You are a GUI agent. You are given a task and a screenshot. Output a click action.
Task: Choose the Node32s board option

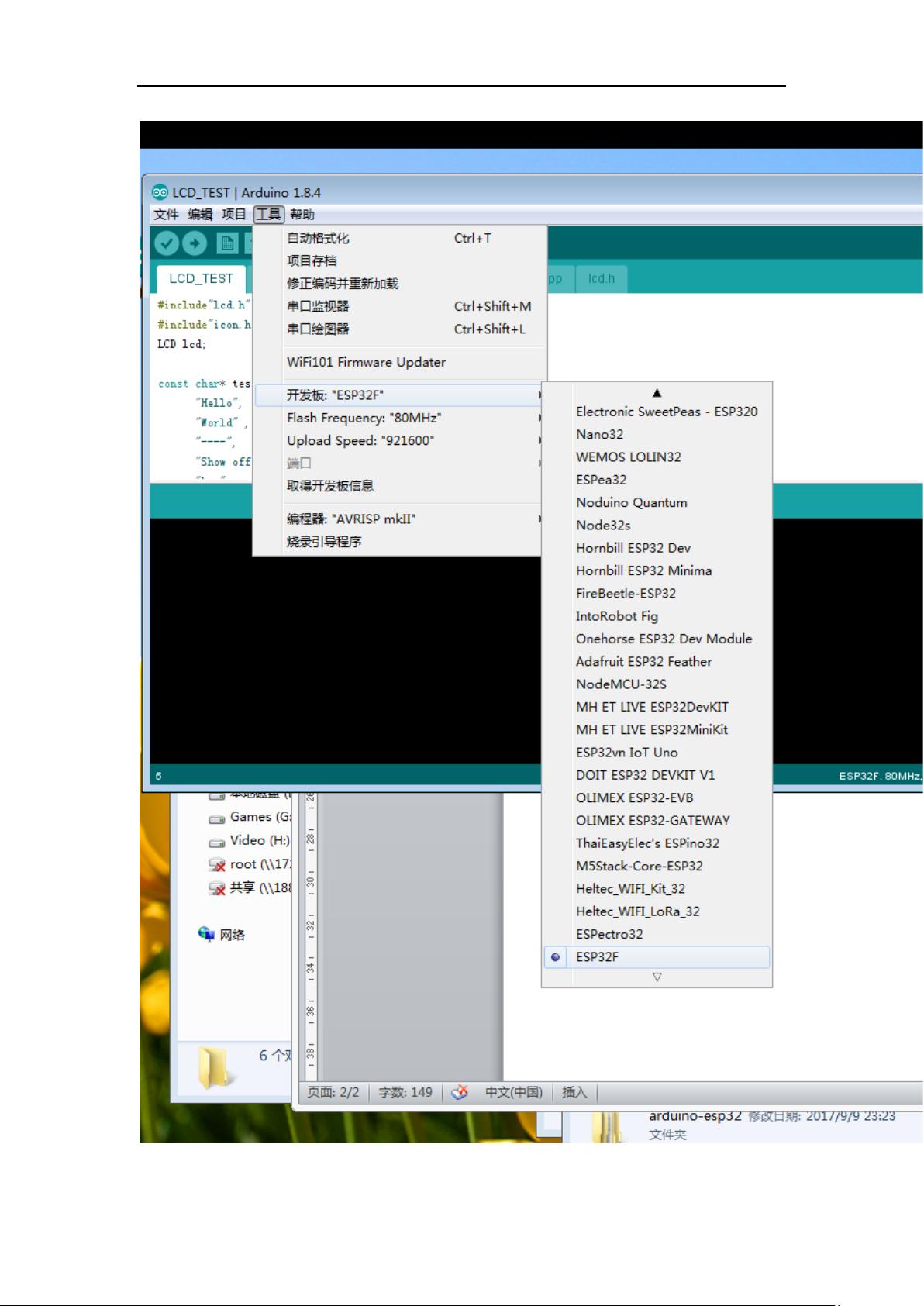[x=603, y=526]
